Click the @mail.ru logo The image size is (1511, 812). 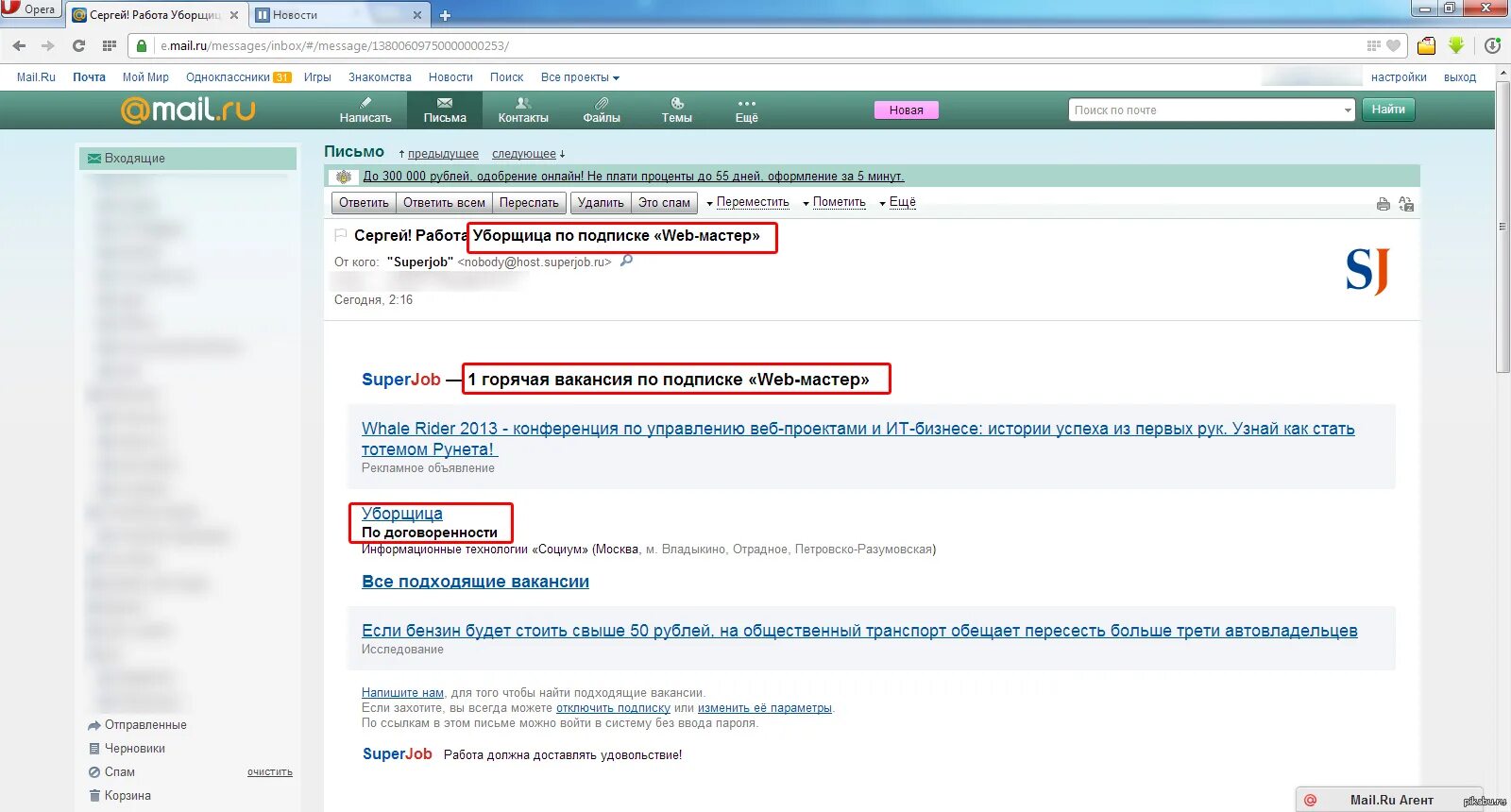tap(188, 110)
